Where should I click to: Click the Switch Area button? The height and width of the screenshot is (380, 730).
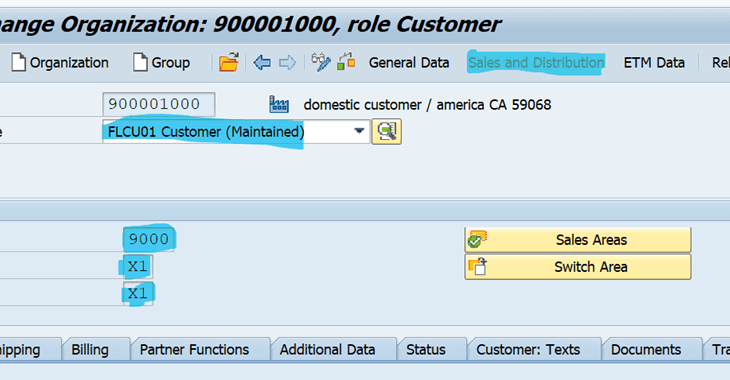578,267
